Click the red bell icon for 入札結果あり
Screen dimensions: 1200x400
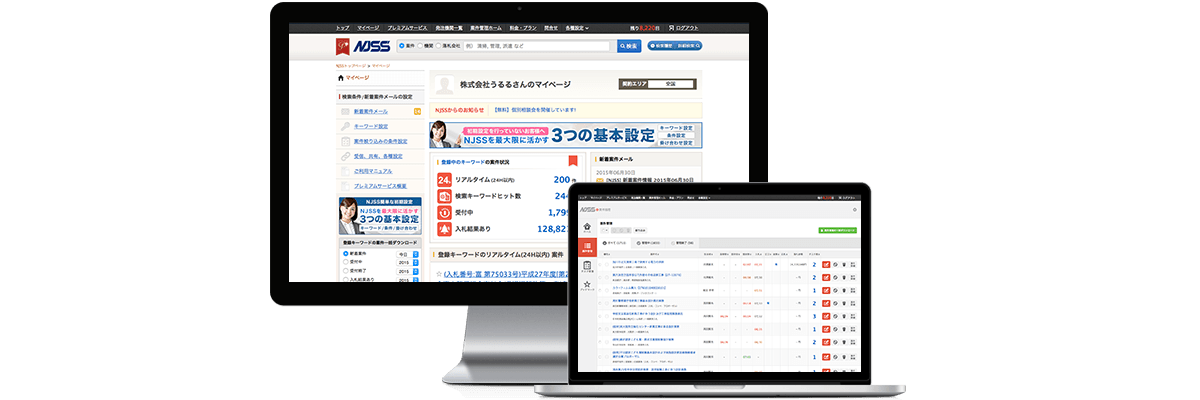point(445,229)
